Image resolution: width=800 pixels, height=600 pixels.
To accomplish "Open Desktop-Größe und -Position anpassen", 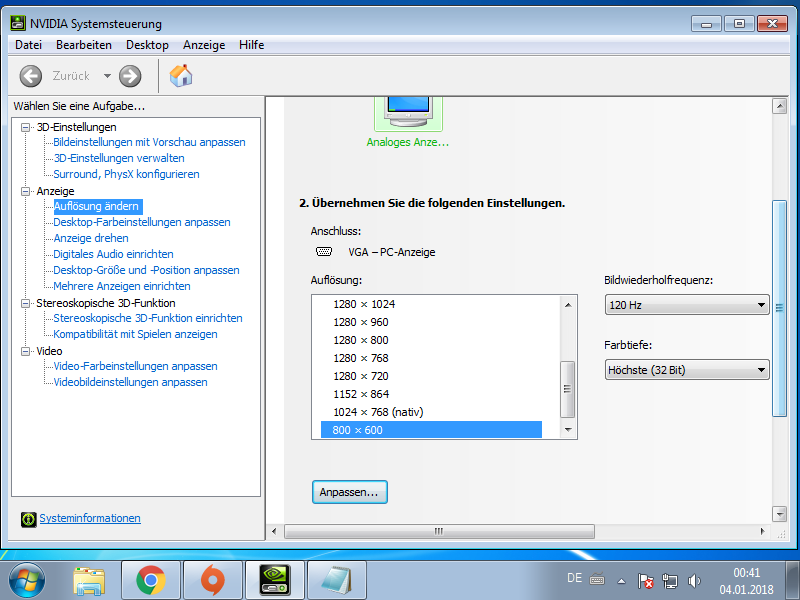I will coord(146,270).
